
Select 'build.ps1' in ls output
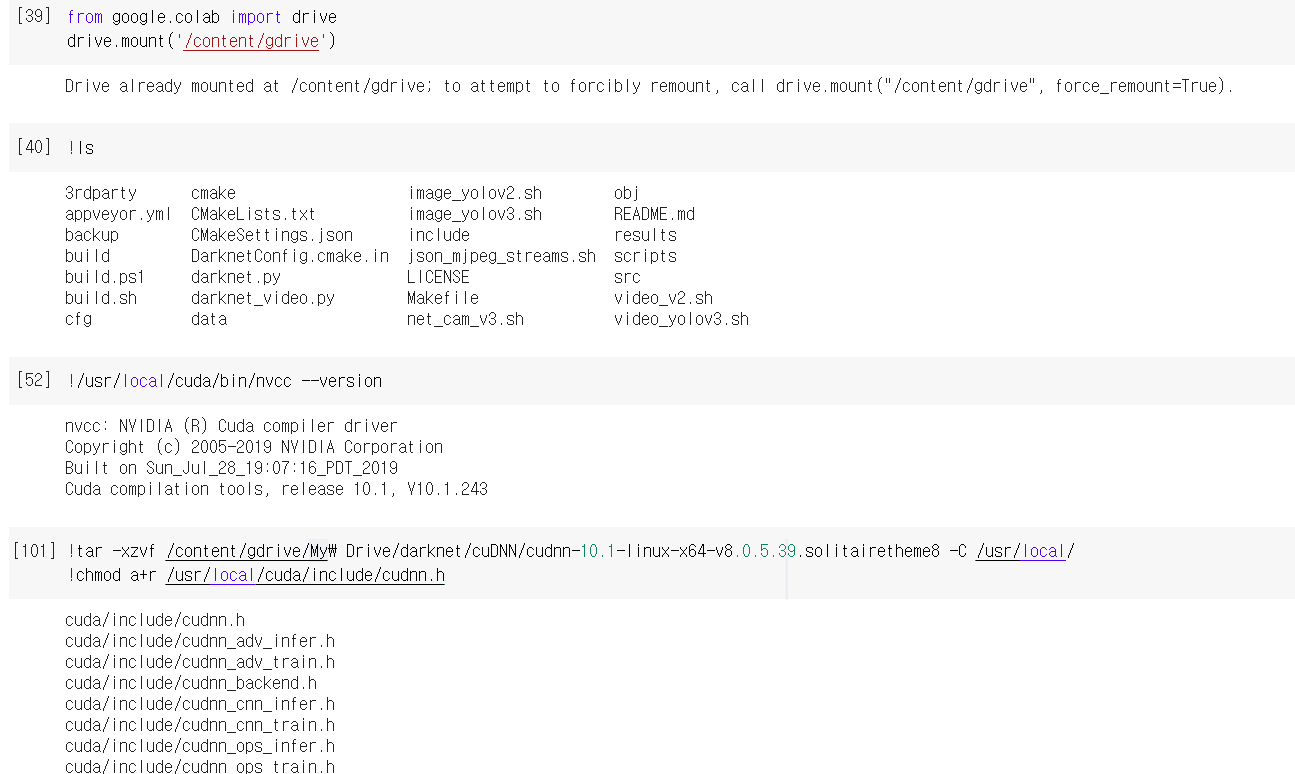pos(105,277)
